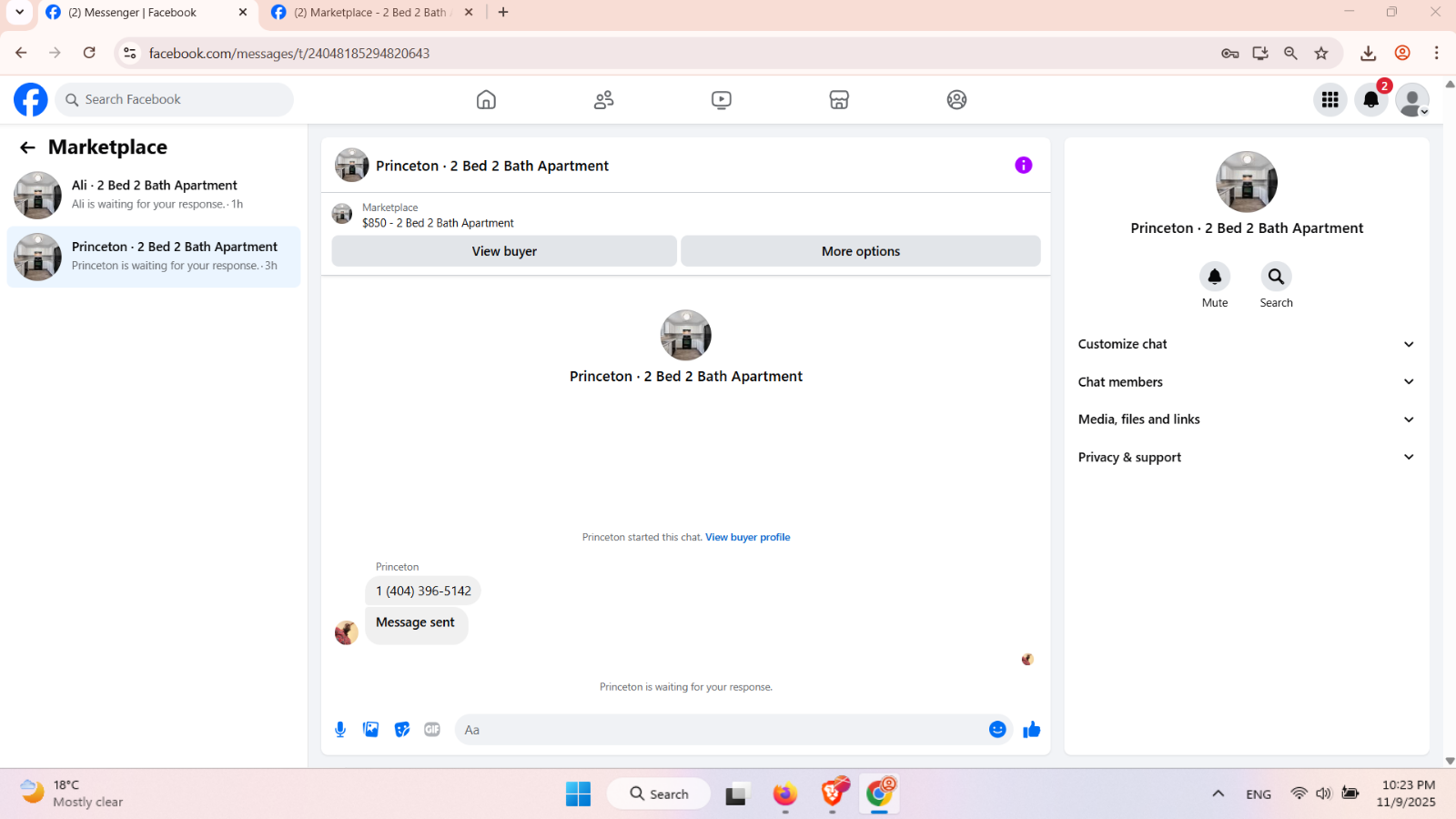Open clock and date 10:23 PM
1456x819 pixels.
point(1406,794)
